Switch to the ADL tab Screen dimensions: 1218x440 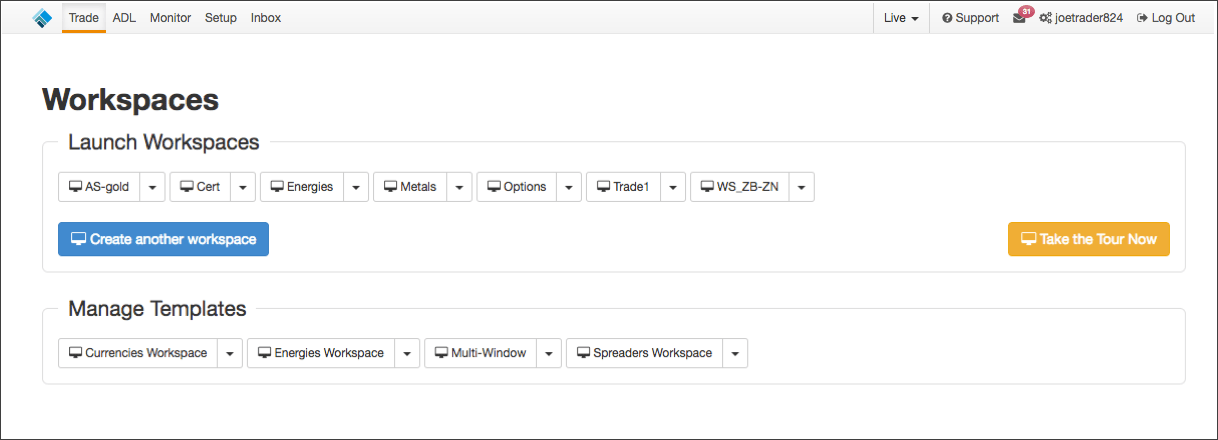pos(124,18)
